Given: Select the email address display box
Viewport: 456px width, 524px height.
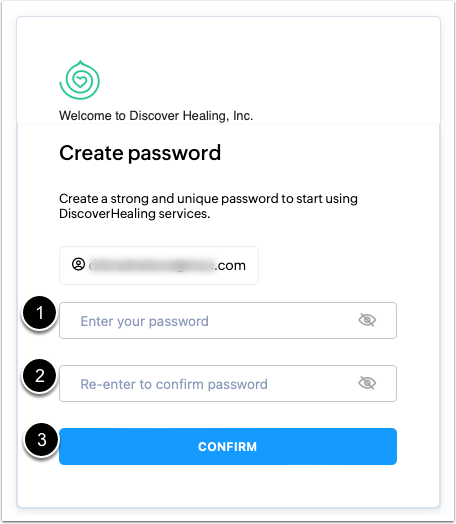Looking at the screenshot, I should coord(159,266).
